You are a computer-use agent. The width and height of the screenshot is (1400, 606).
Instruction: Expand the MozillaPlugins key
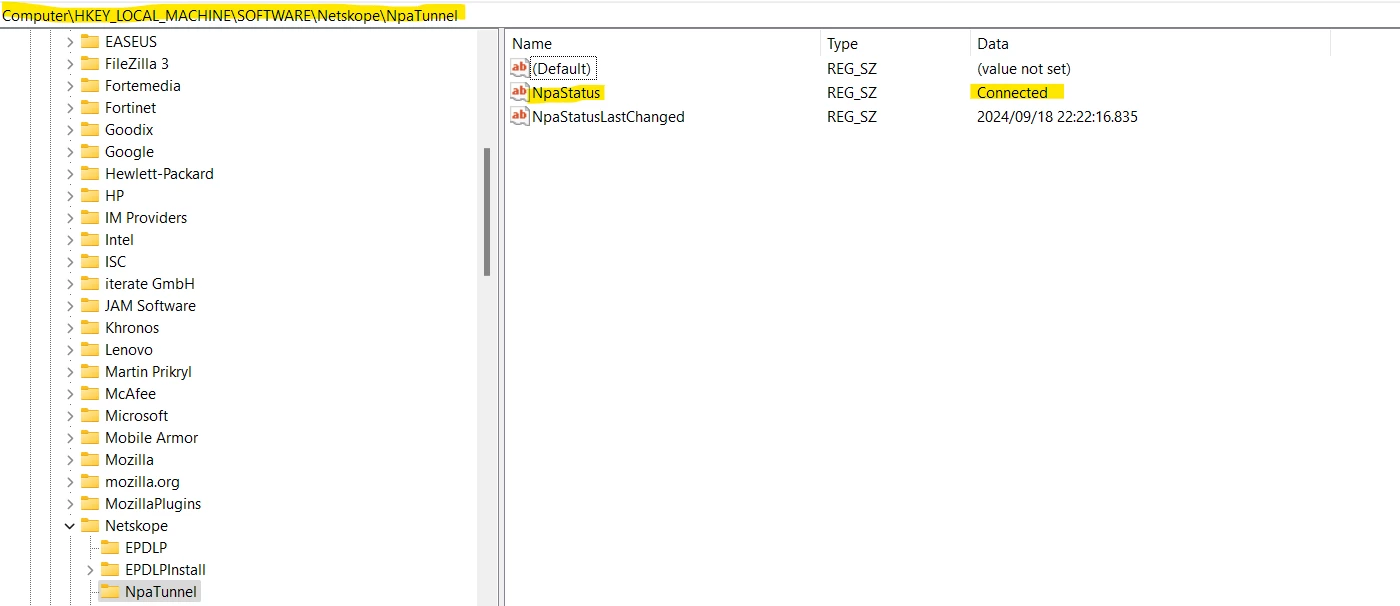click(70, 504)
